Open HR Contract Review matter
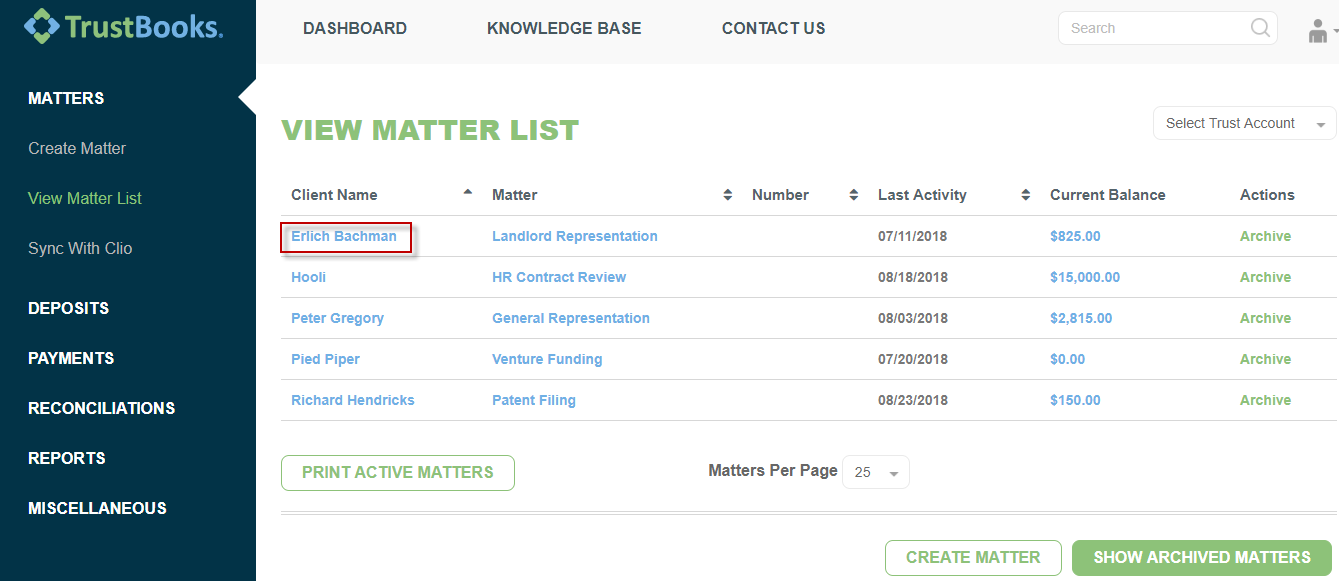 (559, 277)
